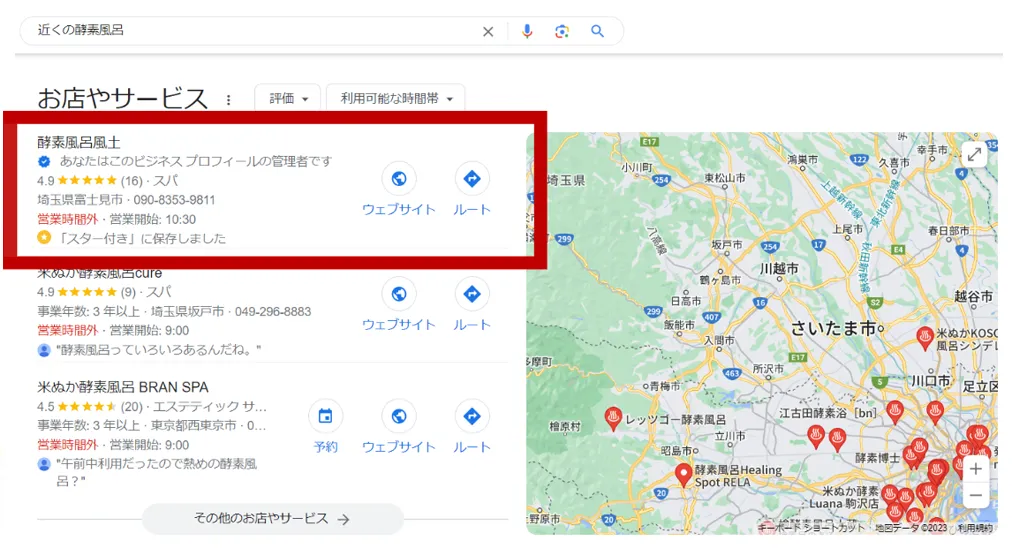Get route to 米ぬか酵素風呂cure
Viewport: 1016px width, 551px height.
point(472,305)
